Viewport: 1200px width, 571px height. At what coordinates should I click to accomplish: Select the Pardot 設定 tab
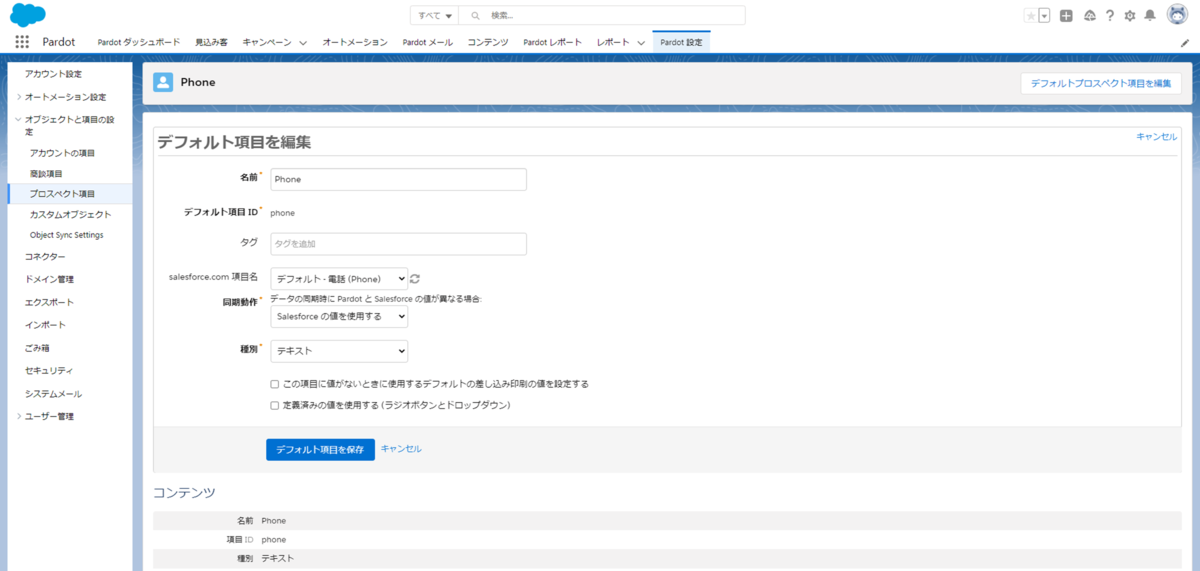682,42
